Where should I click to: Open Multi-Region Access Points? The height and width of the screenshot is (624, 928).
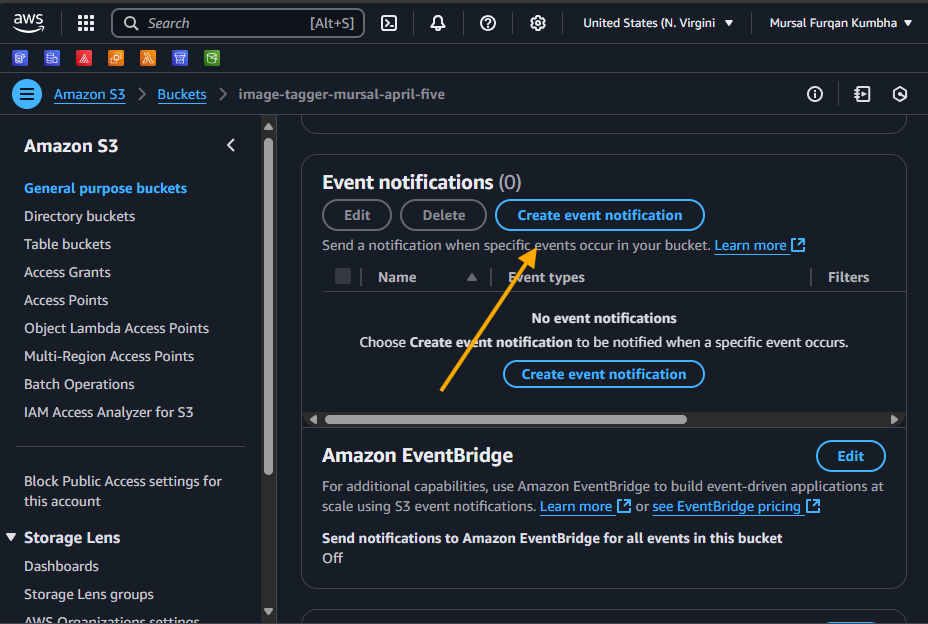pyautogui.click(x=109, y=356)
